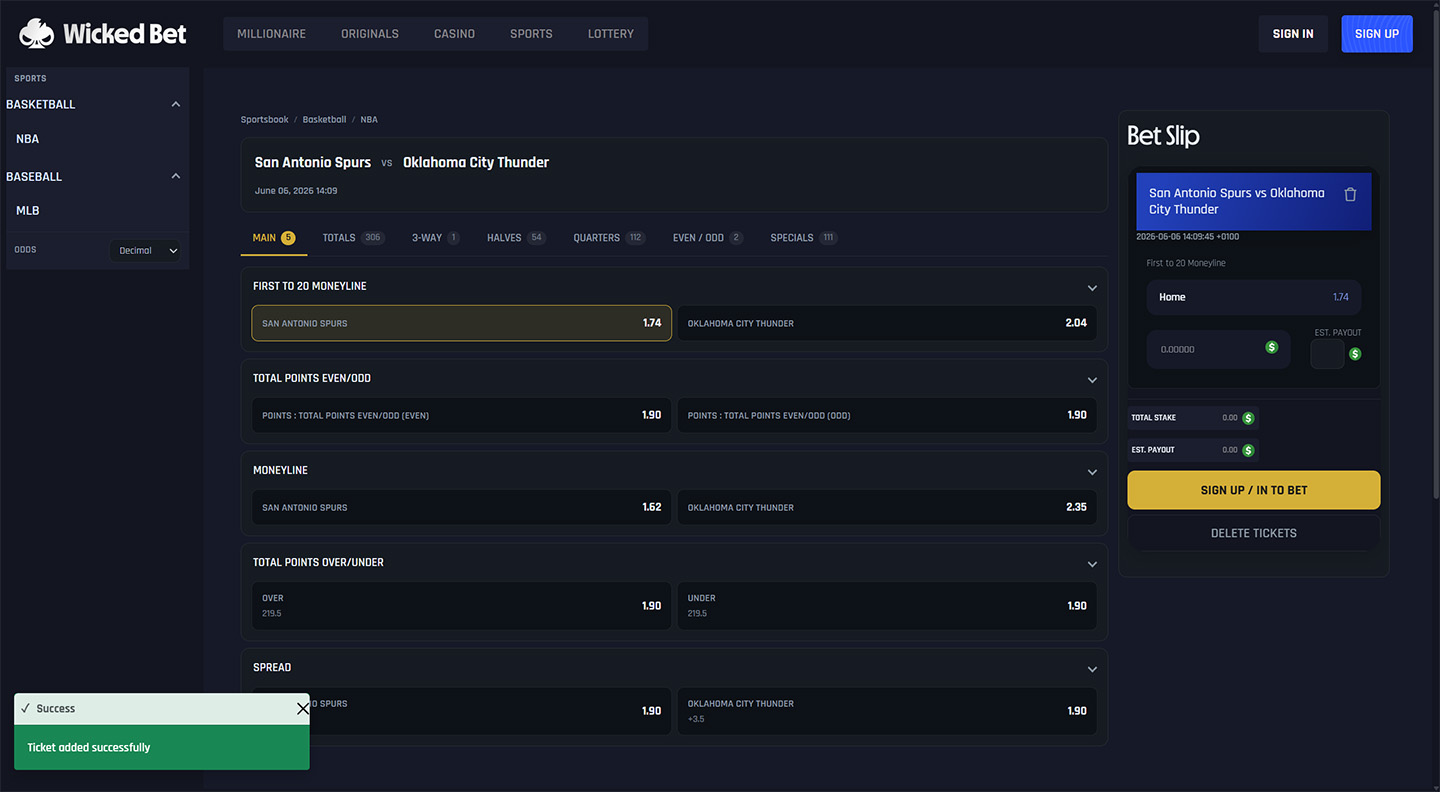Close the success notification
This screenshot has height=792, width=1440.
pyautogui.click(x=303, y=708)
